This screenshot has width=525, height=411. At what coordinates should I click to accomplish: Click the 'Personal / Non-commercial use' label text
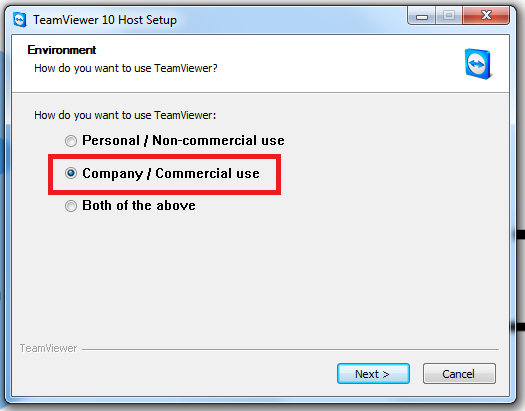[x=183, y=140]
